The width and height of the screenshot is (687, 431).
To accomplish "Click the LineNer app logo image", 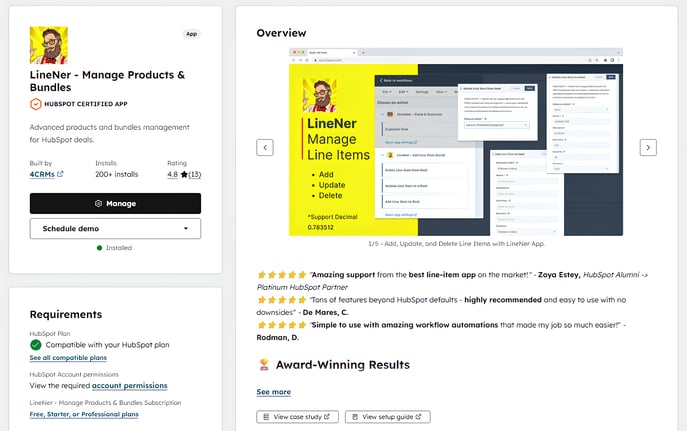I will [49, 46].
